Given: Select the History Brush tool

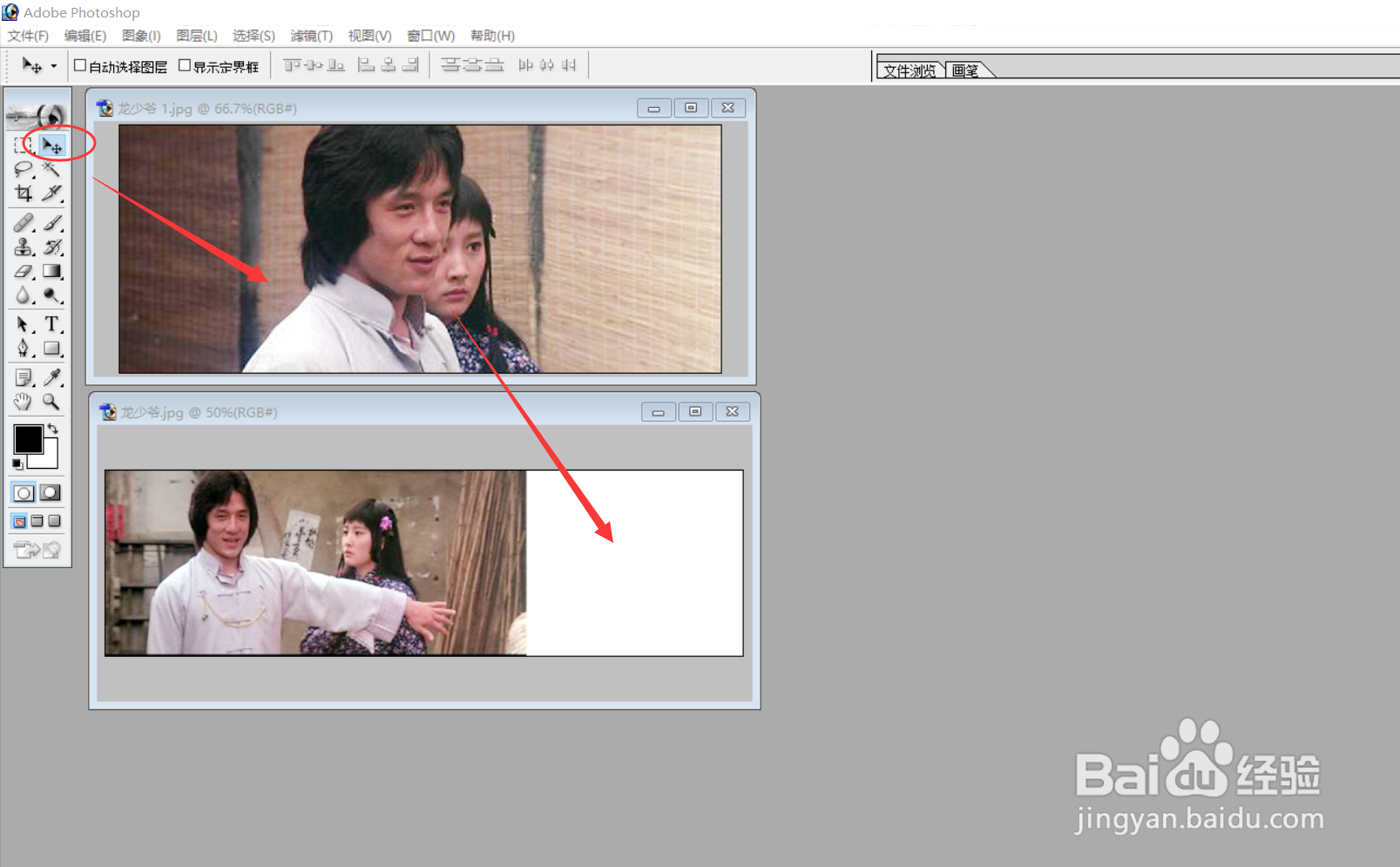Looking at the screenshot, I should tap(52, 247).
